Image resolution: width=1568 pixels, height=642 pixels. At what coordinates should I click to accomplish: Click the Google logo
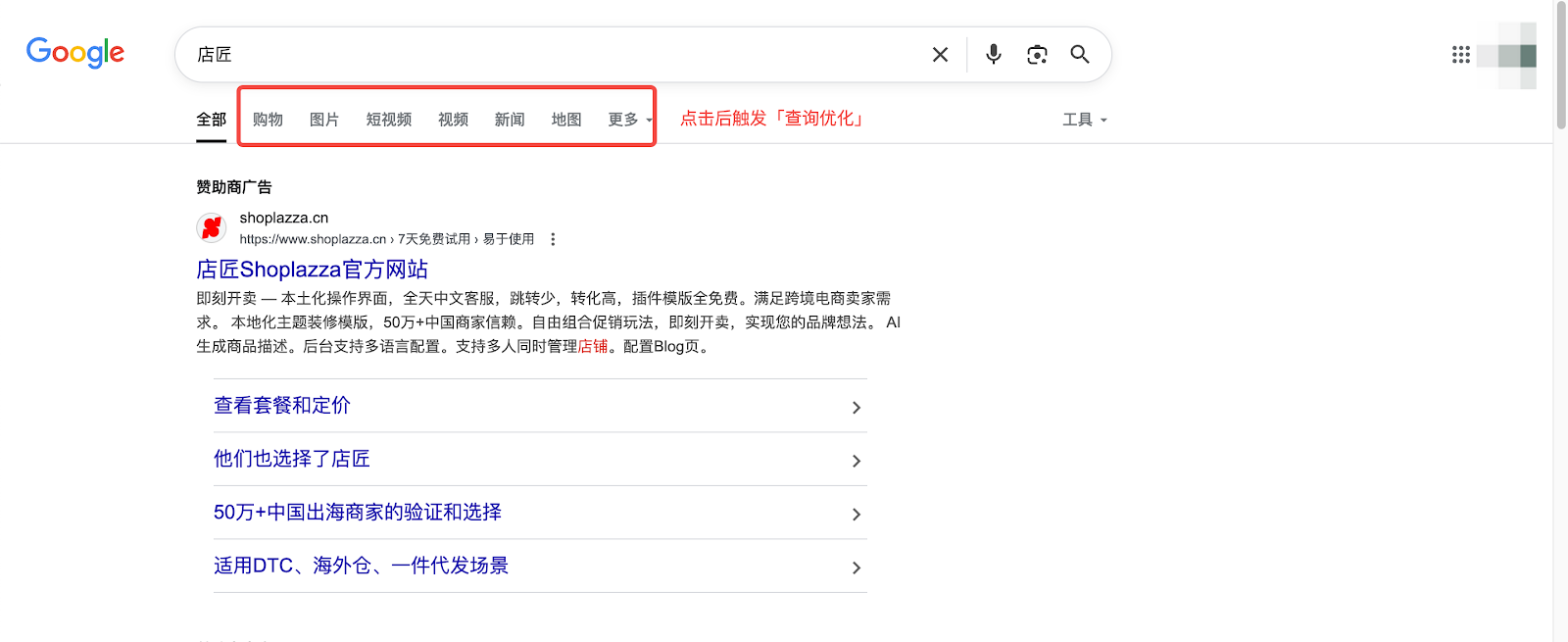pyautogui.click(x=75, y=52)
